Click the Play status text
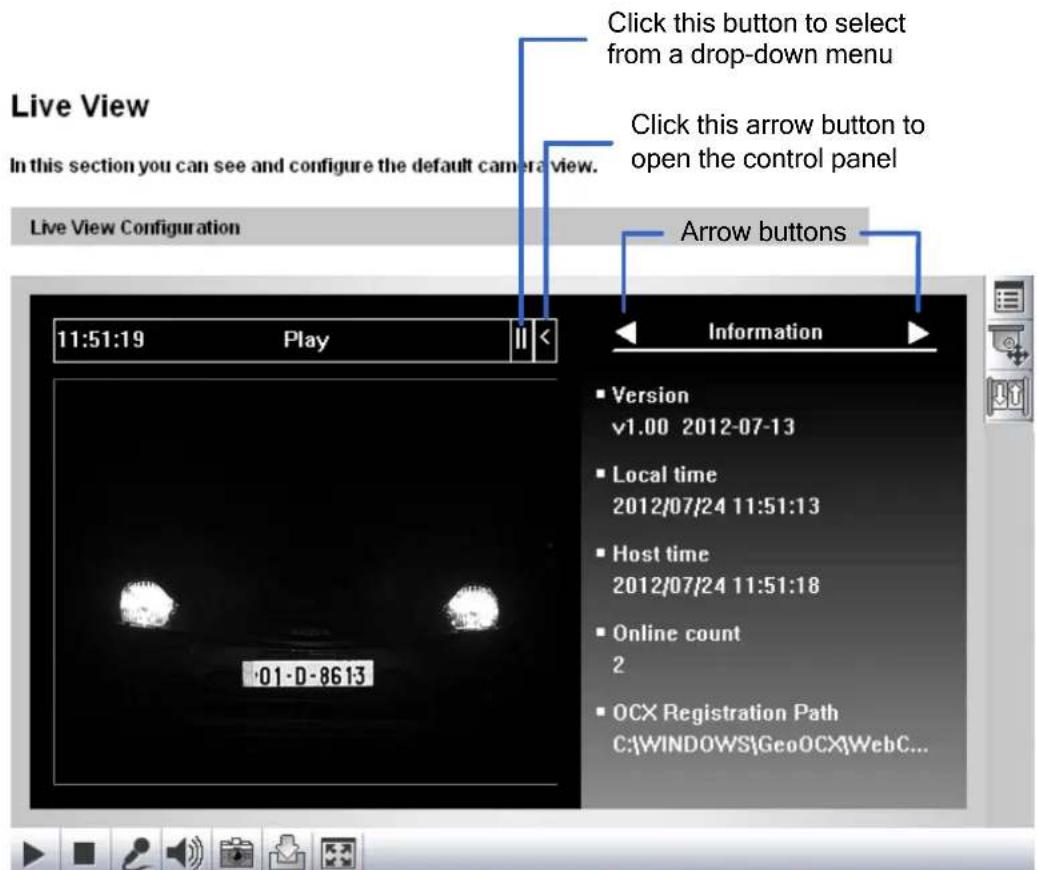The width and height of the screenshot is (1037, 870). pyautogui.click(x=306, y=340)
